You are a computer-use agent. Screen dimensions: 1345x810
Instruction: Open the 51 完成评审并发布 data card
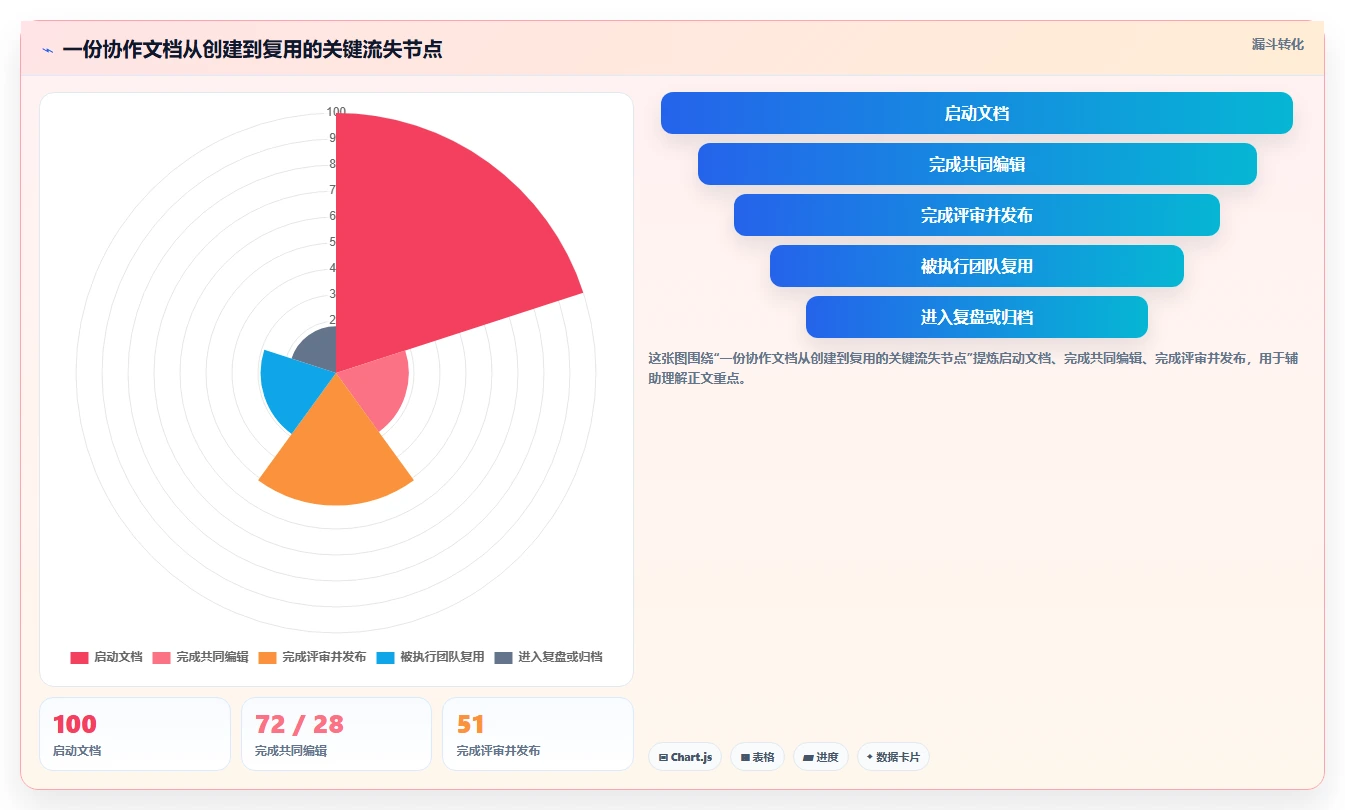tap(538, 734)
